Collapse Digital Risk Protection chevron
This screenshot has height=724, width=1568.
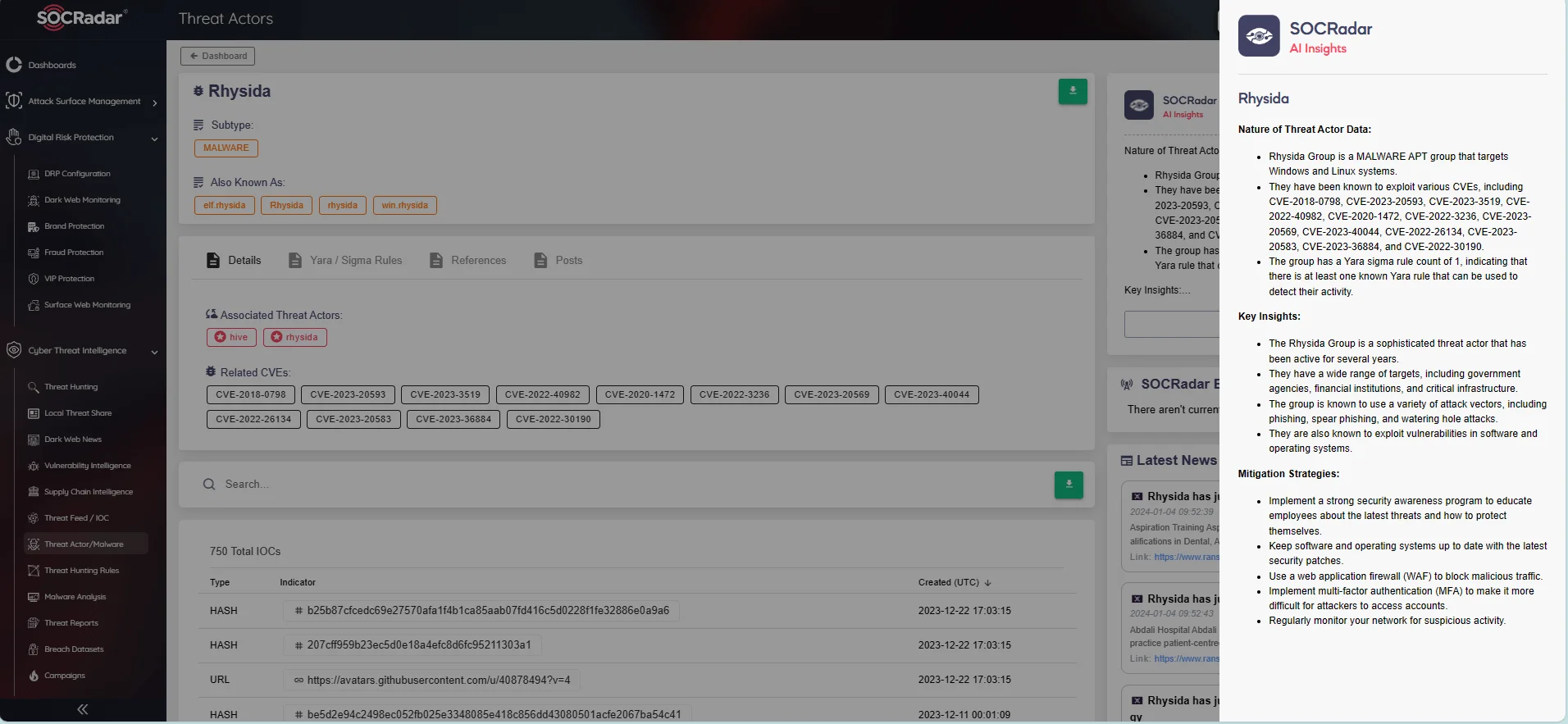click(154, 139)
